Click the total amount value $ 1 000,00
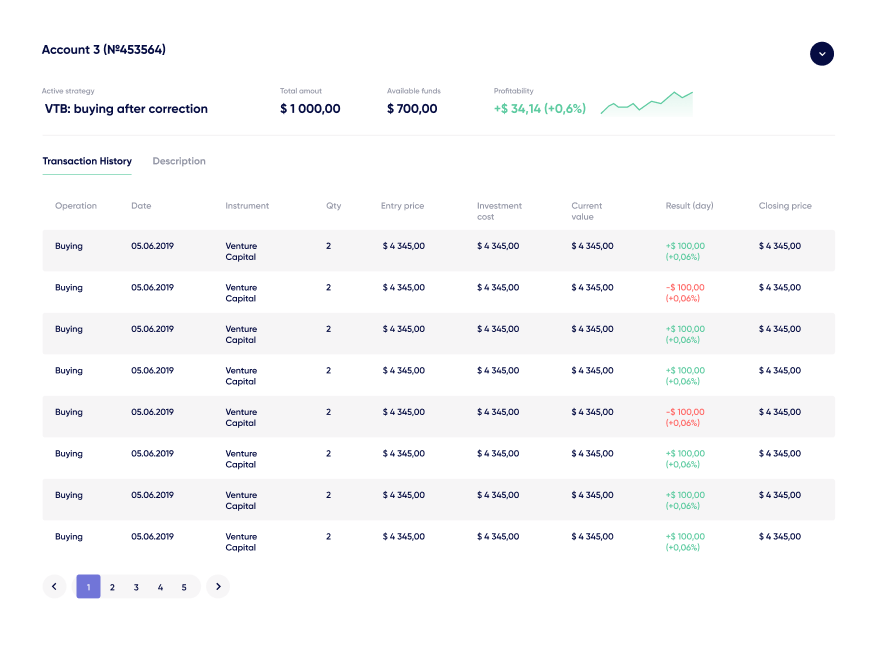879x649 pixels. [x=310, y=109]
